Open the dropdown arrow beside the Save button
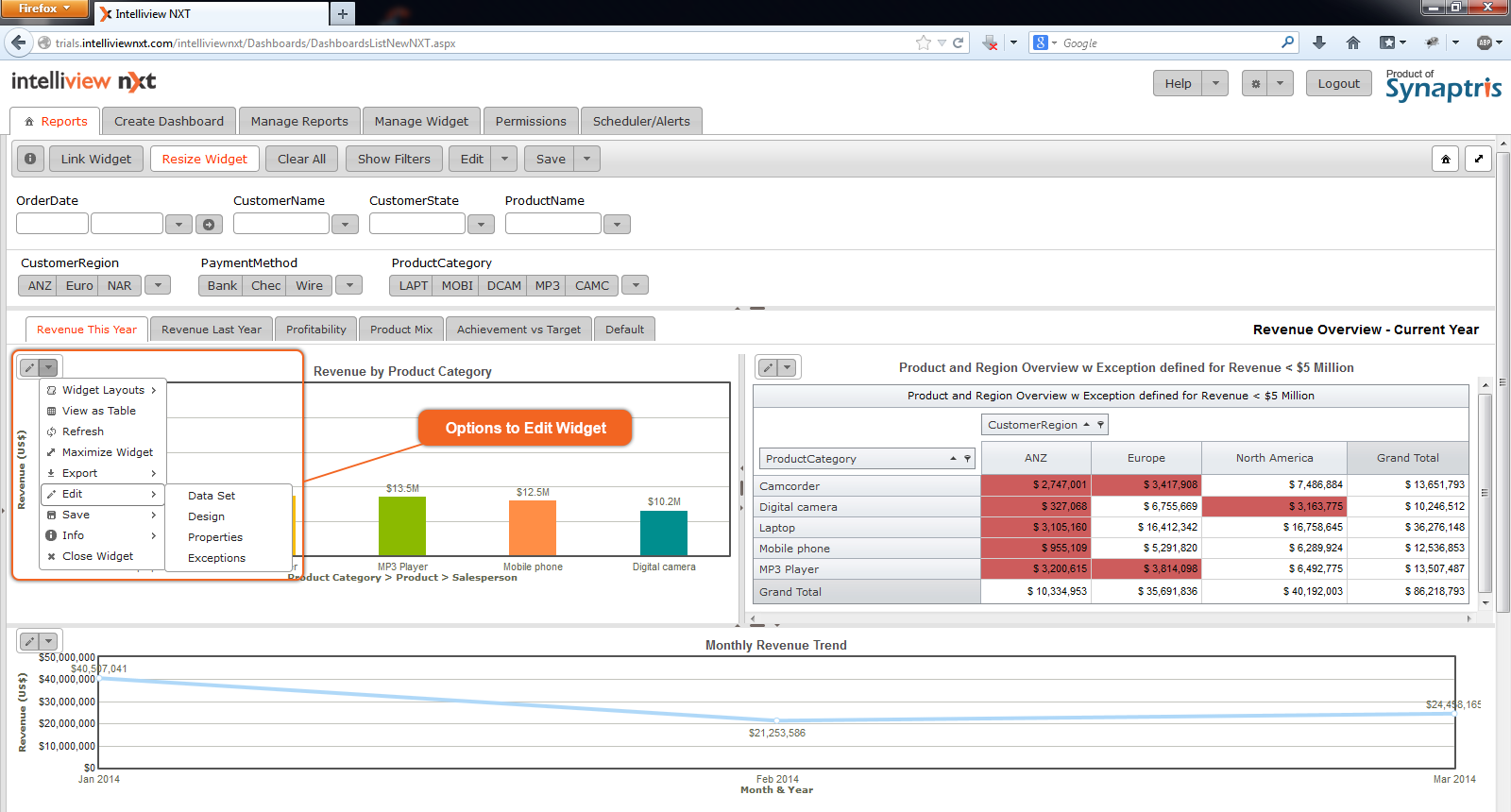The image size is (1511, 812). click(587, 159)
